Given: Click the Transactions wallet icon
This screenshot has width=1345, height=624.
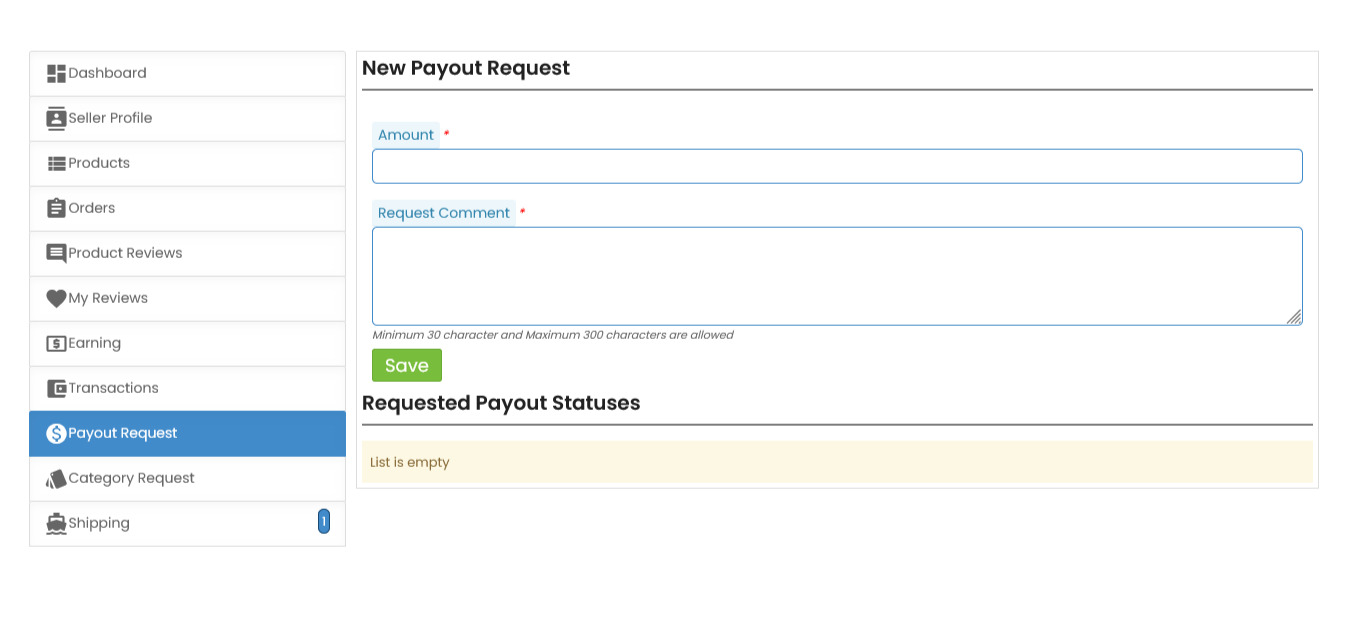Looking at the screenshot, I should 56,388.
